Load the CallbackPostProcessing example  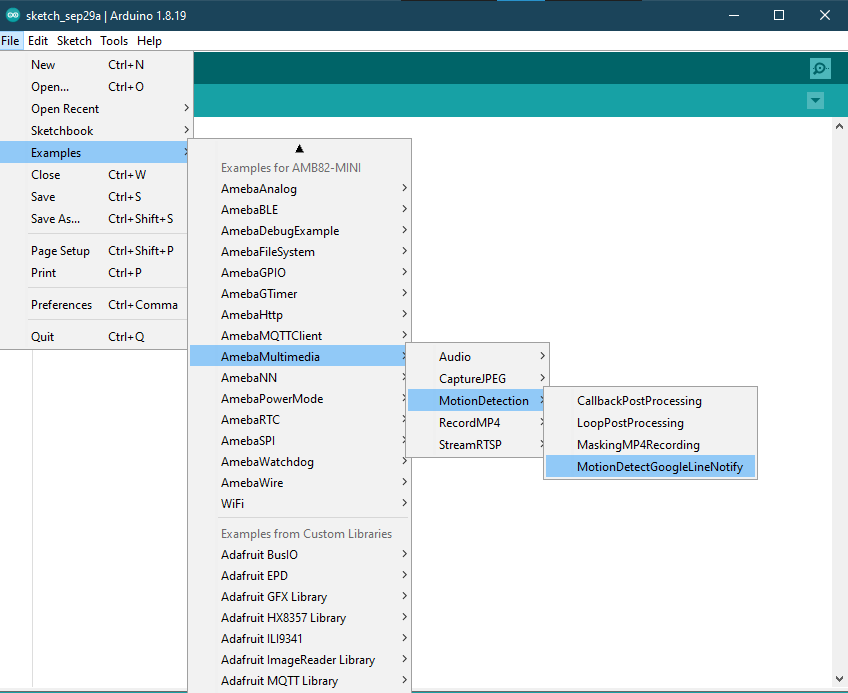(650, 401)
